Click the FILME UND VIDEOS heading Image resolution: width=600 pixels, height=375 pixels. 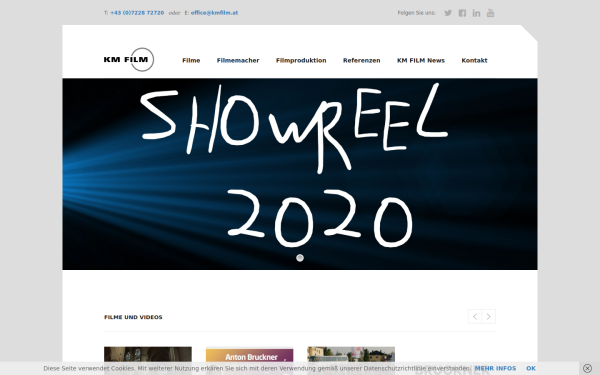coord(133,317)
